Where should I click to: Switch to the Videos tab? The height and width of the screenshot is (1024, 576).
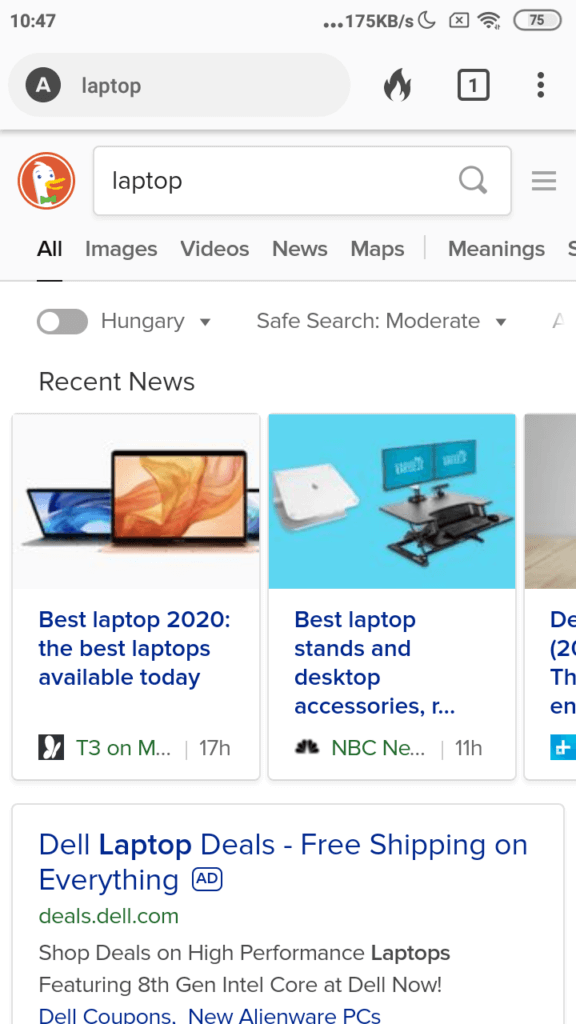(x=215, y=249)
